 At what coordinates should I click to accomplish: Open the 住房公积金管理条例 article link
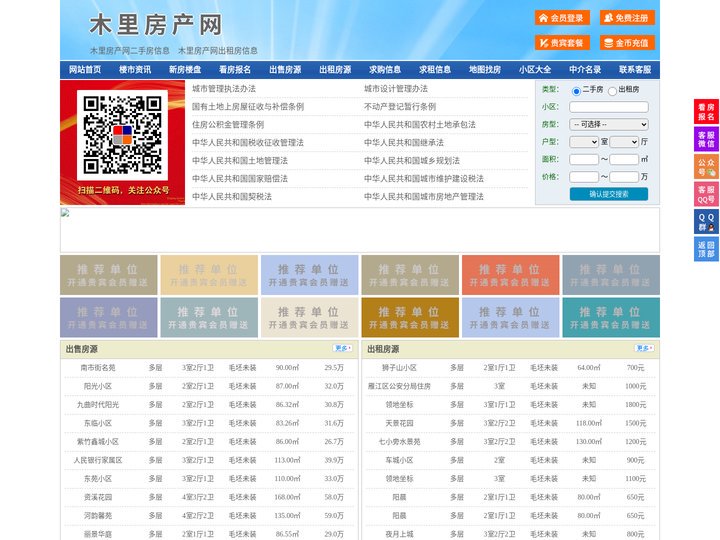(228, 124)
